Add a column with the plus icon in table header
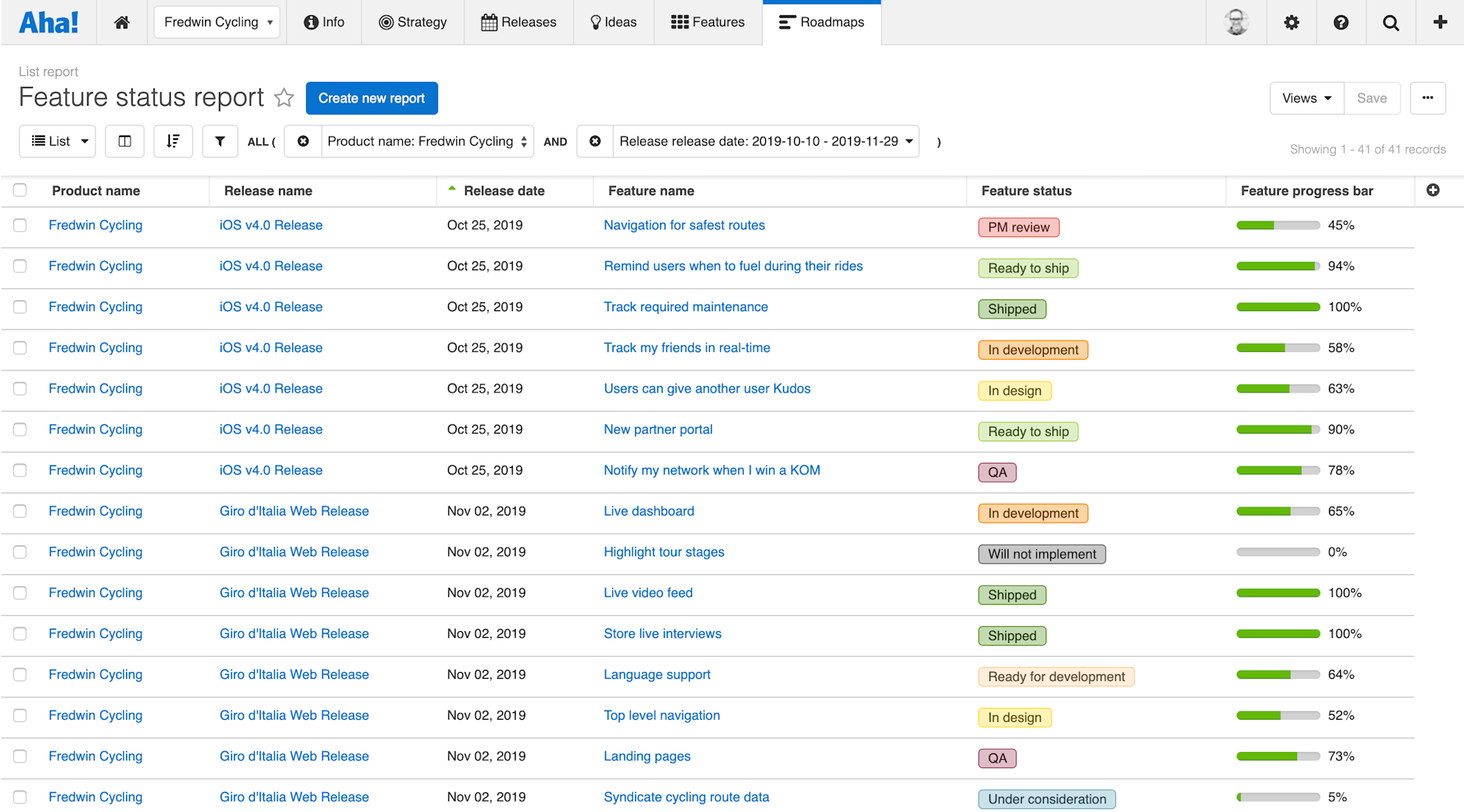This screenshot has height=812, width=1464. 1432,190
